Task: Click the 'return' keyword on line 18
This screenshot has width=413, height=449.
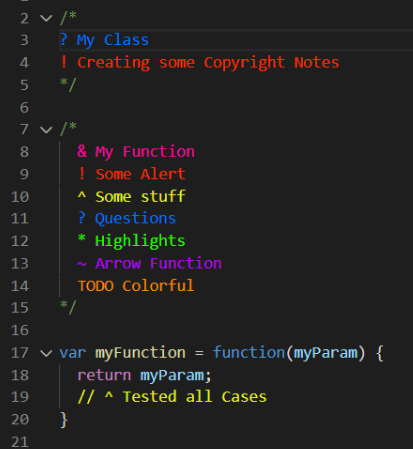Action: tap(104, 376)
